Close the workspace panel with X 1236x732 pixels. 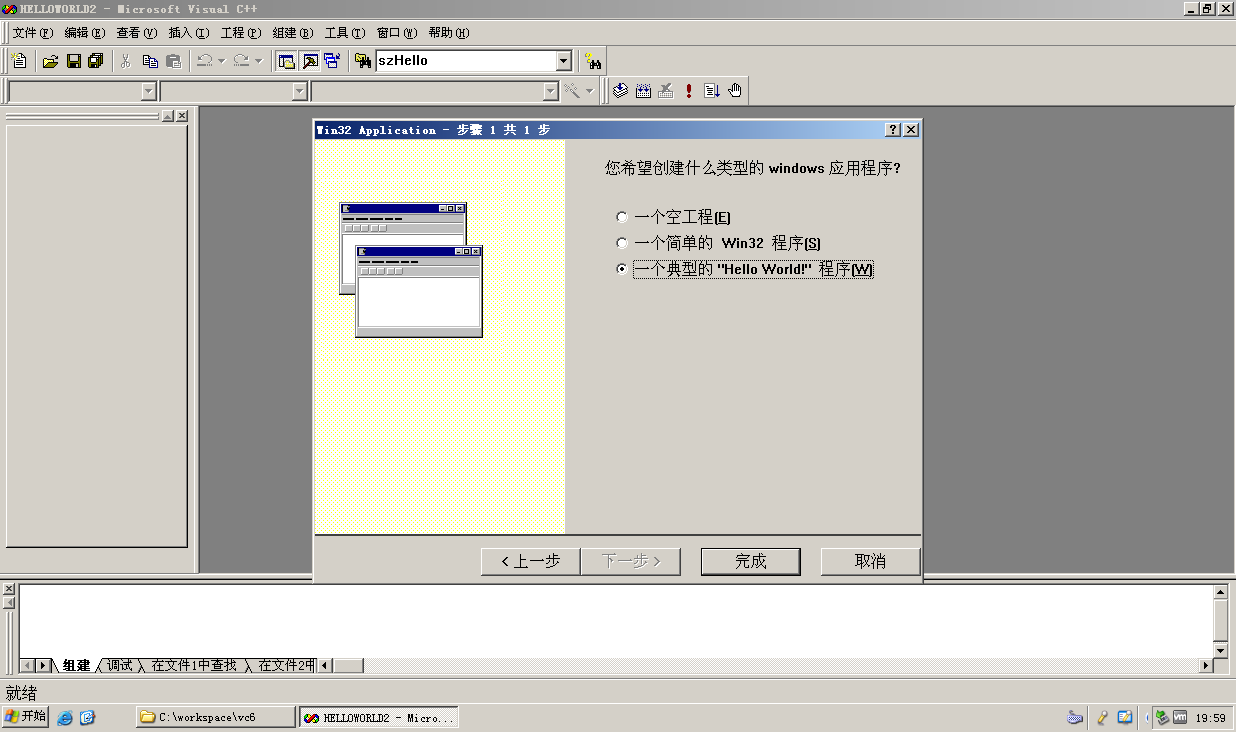[x=182, y=116]
